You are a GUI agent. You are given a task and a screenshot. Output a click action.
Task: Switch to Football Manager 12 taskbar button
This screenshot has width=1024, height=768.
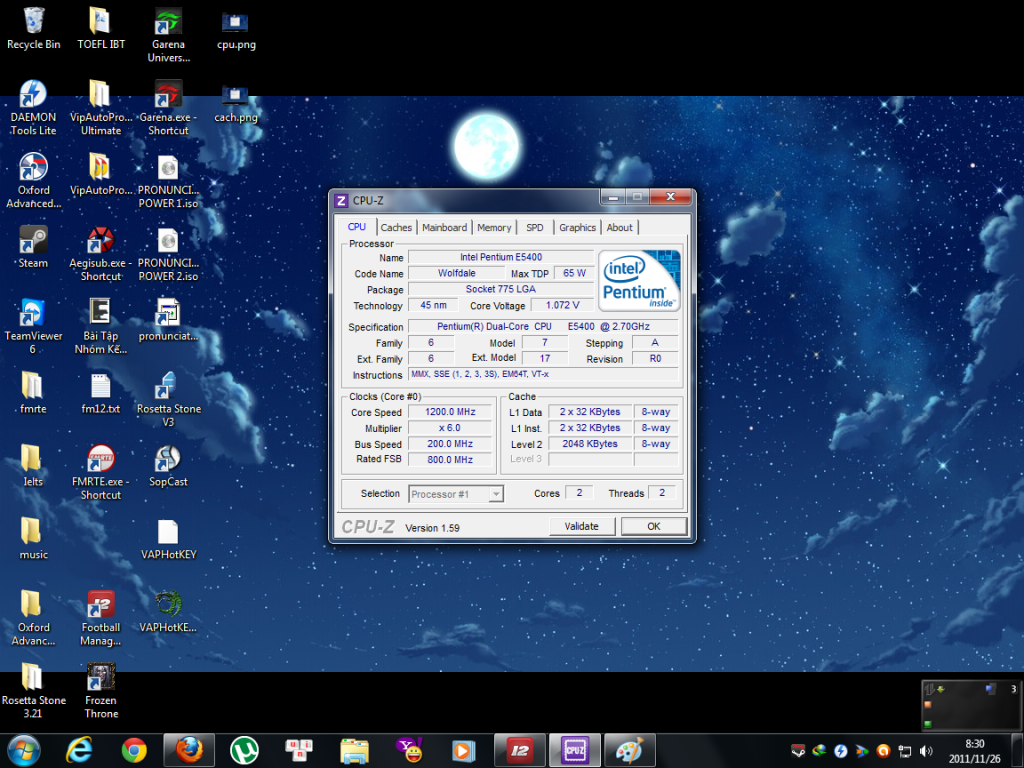tap(520, 750)
